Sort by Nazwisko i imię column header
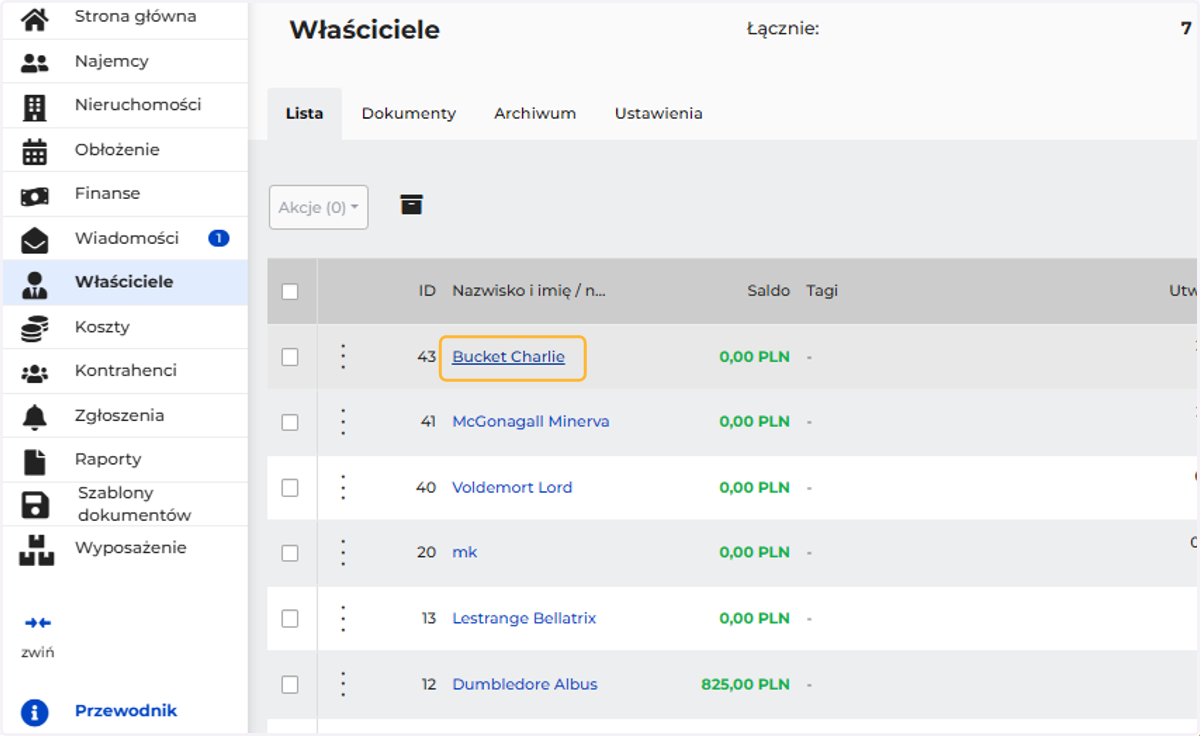The image size is (1200, 736). coord(529,291)
